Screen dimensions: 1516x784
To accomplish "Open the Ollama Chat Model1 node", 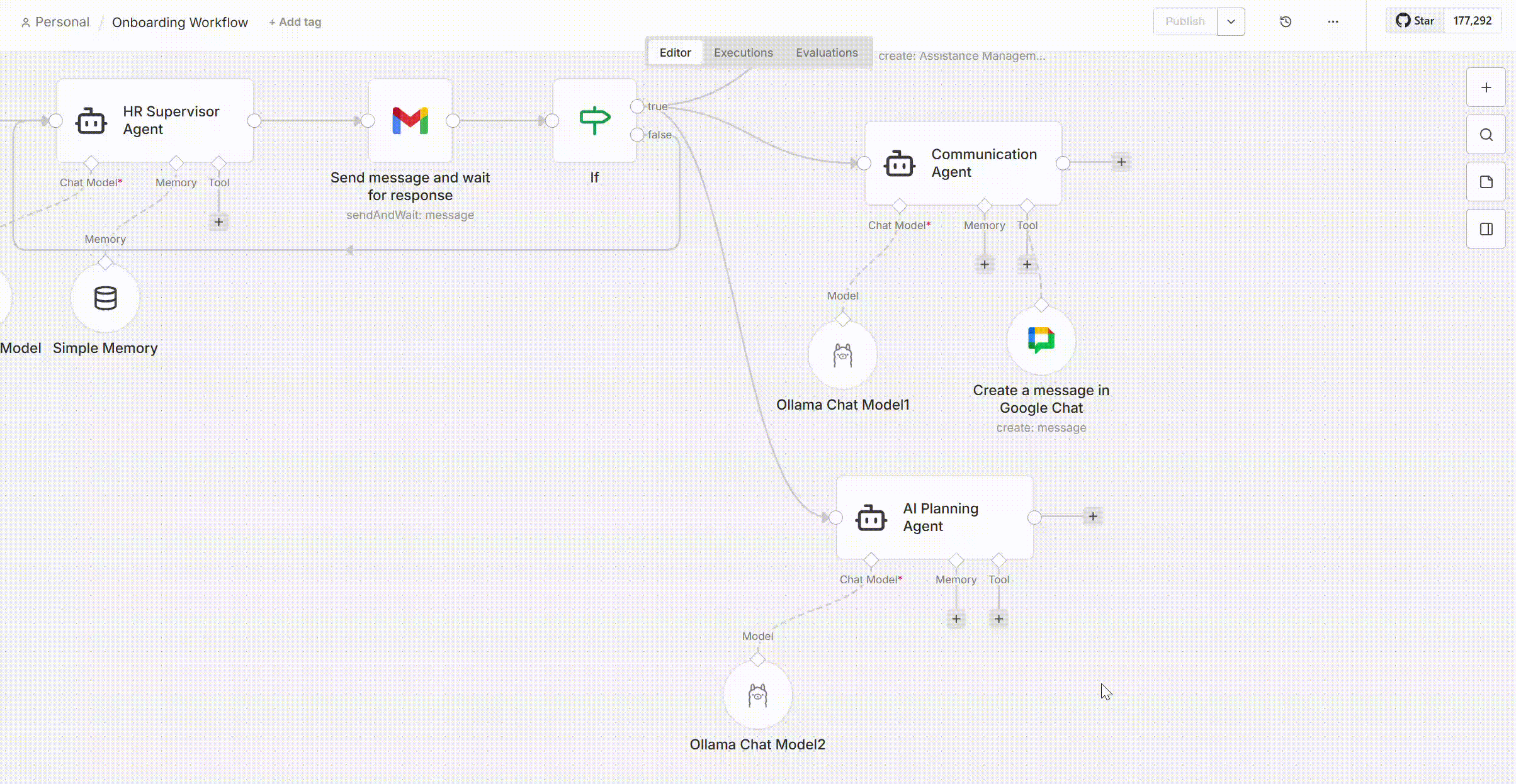I will (x=842, y=356).
